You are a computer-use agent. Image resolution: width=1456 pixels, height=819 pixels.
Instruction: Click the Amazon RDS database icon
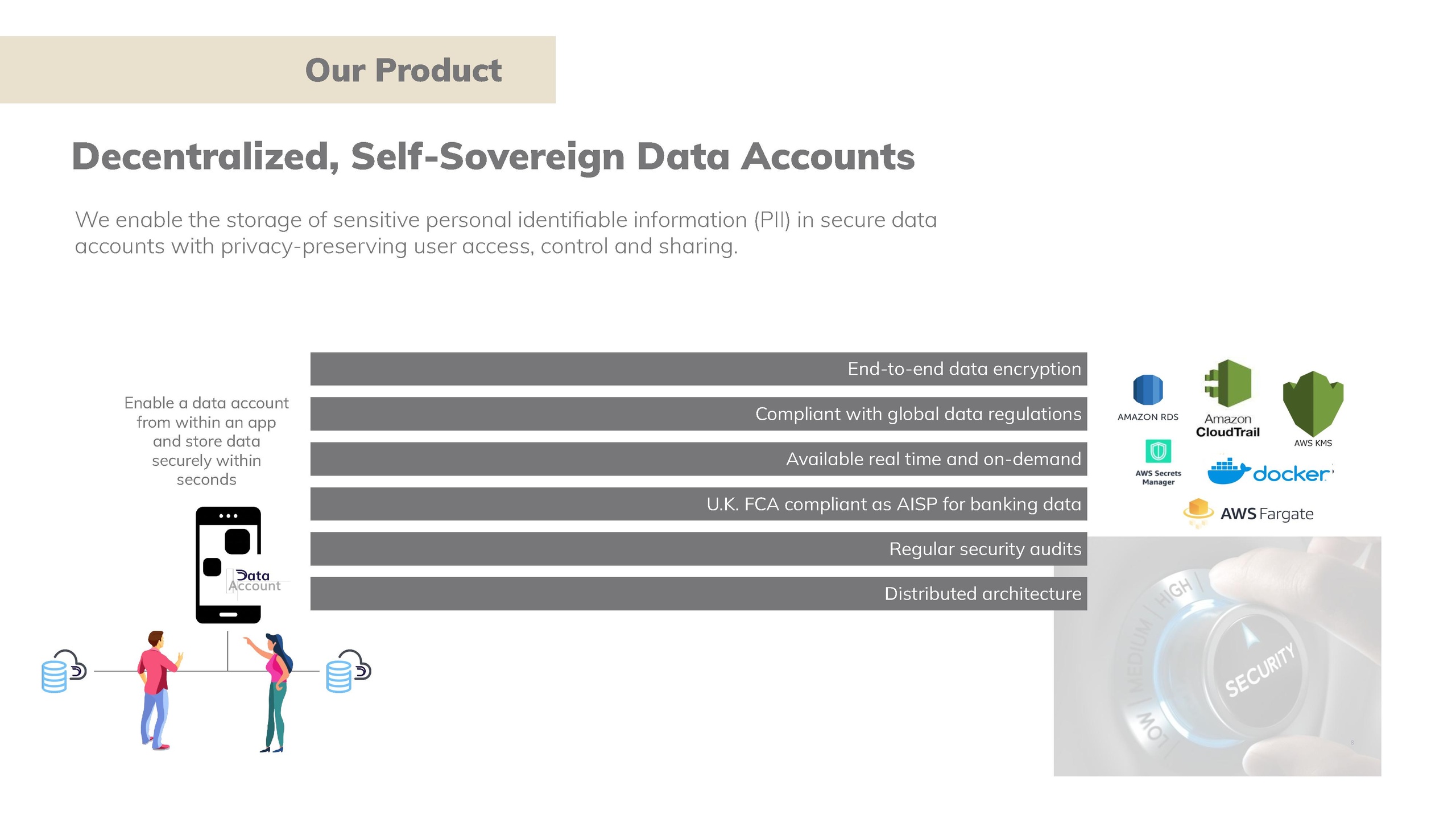[1148, 390]
